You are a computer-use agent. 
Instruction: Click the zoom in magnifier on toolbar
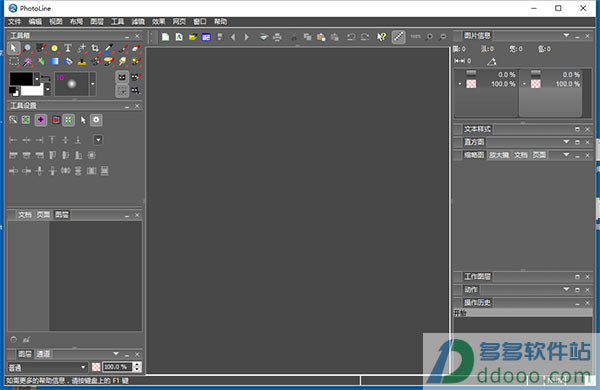pos(429,37)
